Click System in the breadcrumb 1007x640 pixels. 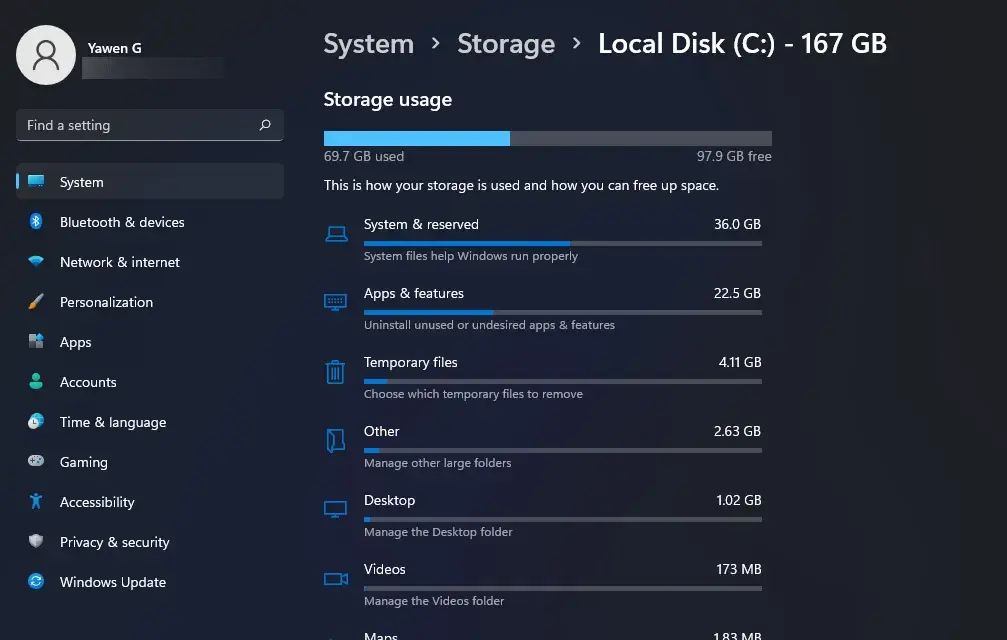click(x=369, y=44)
